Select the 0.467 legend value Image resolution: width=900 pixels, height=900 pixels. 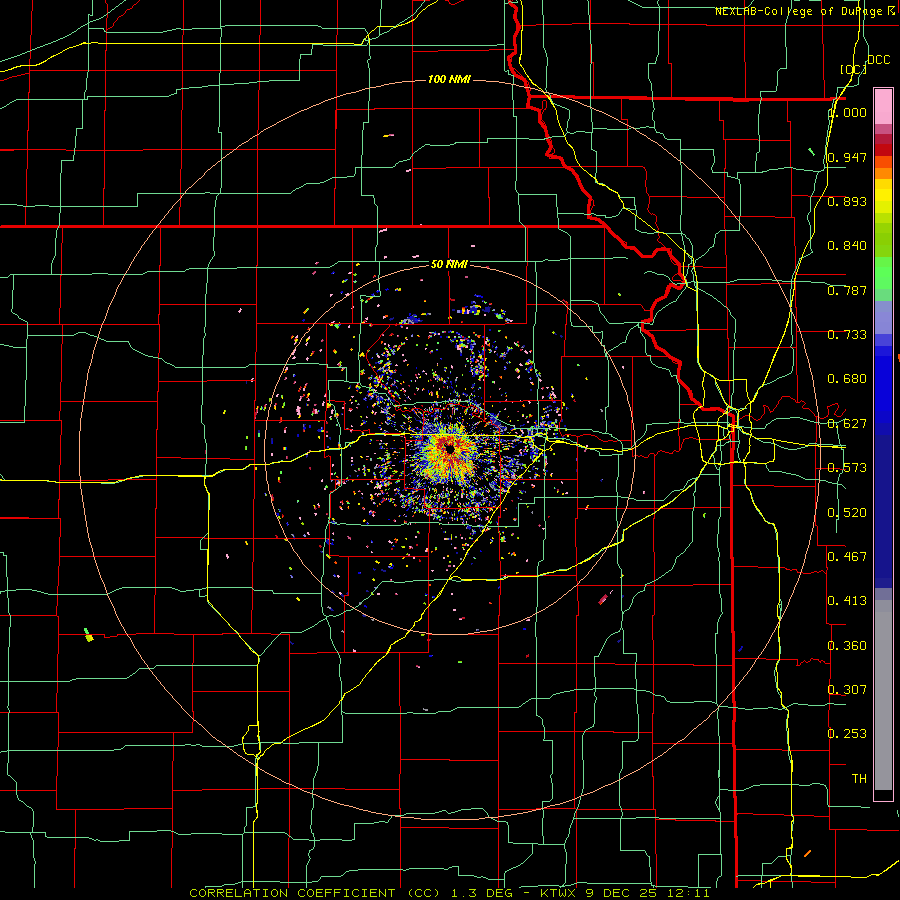(x=847, y=557)
